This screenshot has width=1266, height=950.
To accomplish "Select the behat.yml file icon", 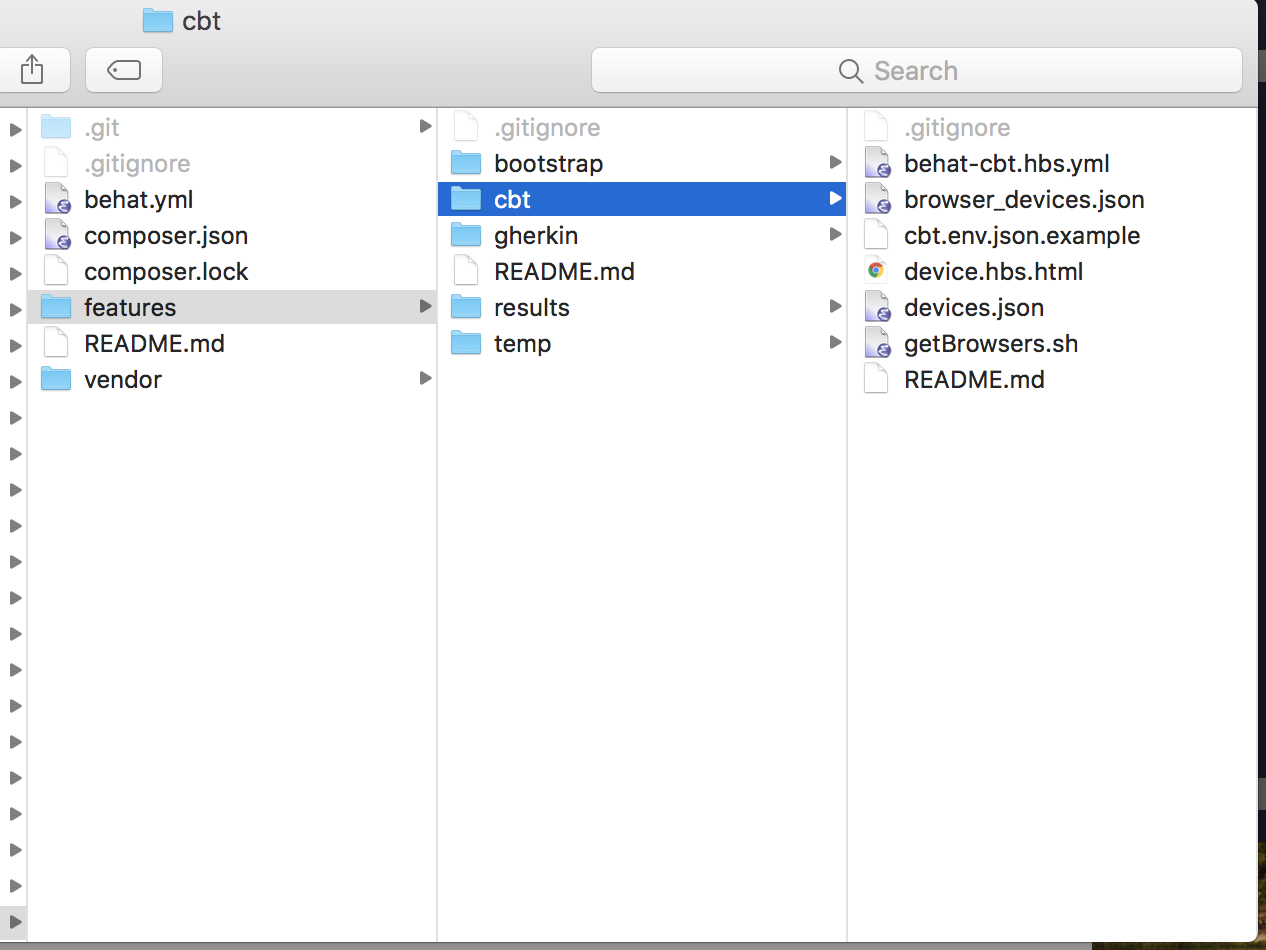I will click(58, 199).
